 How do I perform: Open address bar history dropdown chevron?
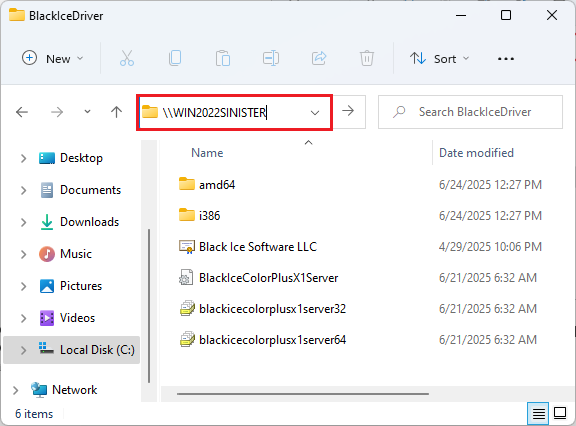(x=315, y=112)
